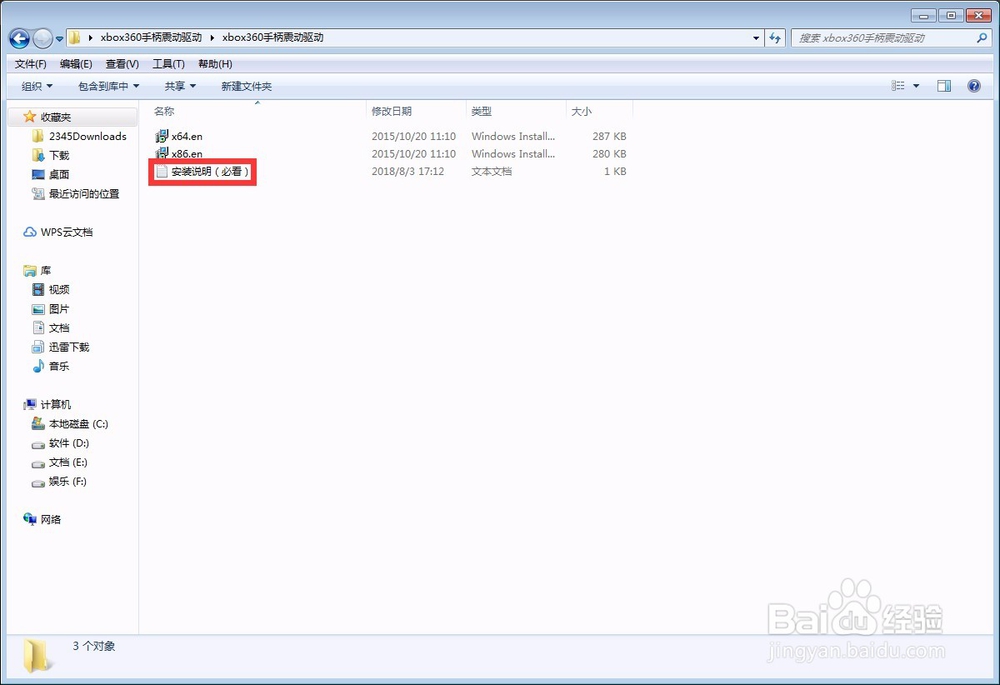Open the 迅雷下载 library
The image size is (1000, 685).
61,347
